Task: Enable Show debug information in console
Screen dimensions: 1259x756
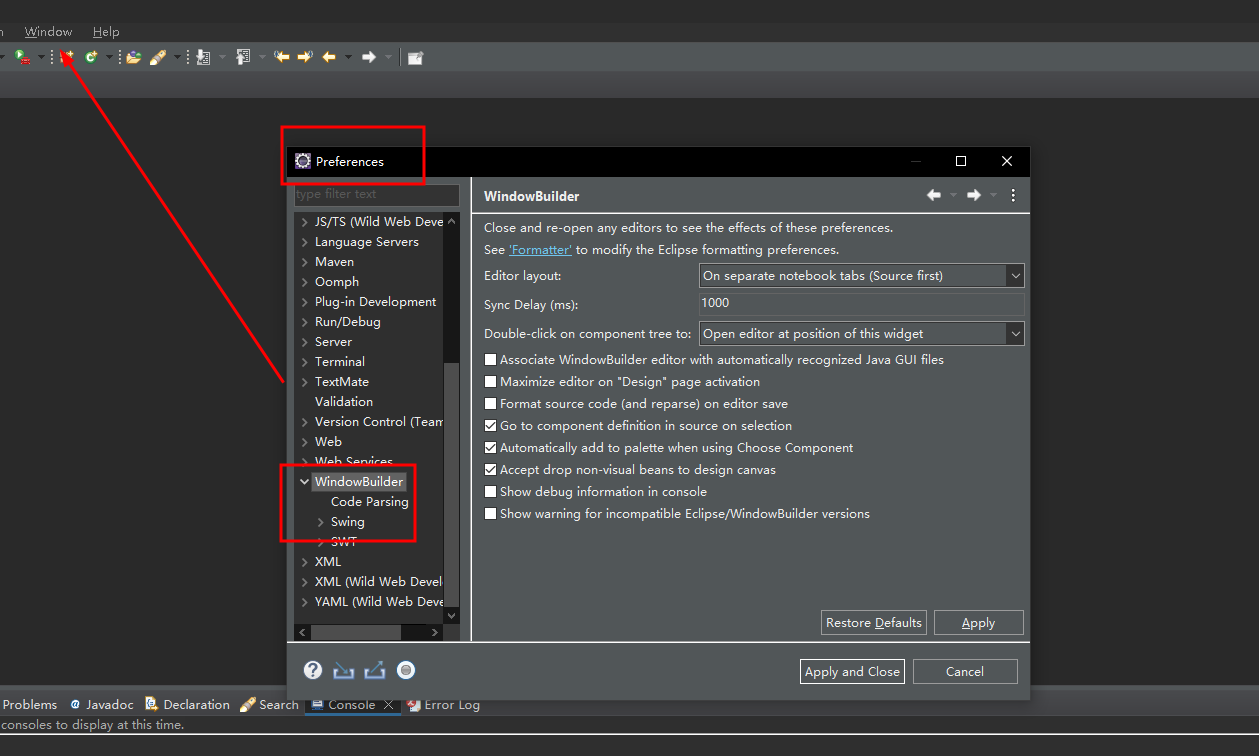Action: [490, 491]
